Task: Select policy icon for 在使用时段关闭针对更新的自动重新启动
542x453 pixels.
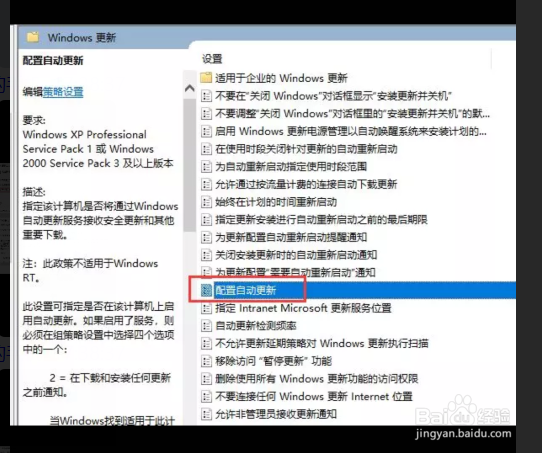Action: (x=206, y=149)
